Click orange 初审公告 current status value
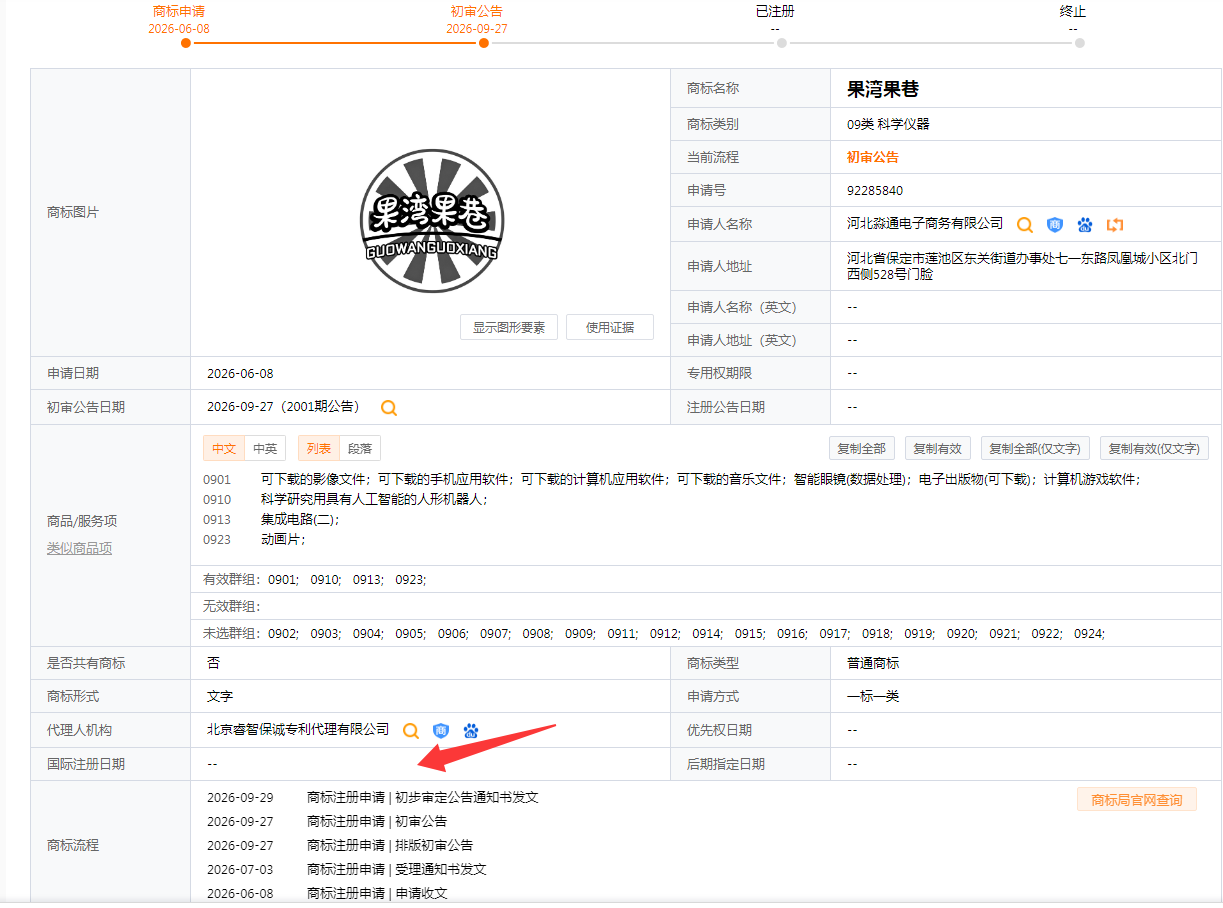The height and width of the screenshot is (908, 1223). pyautogui.click(x=873, y=158)
